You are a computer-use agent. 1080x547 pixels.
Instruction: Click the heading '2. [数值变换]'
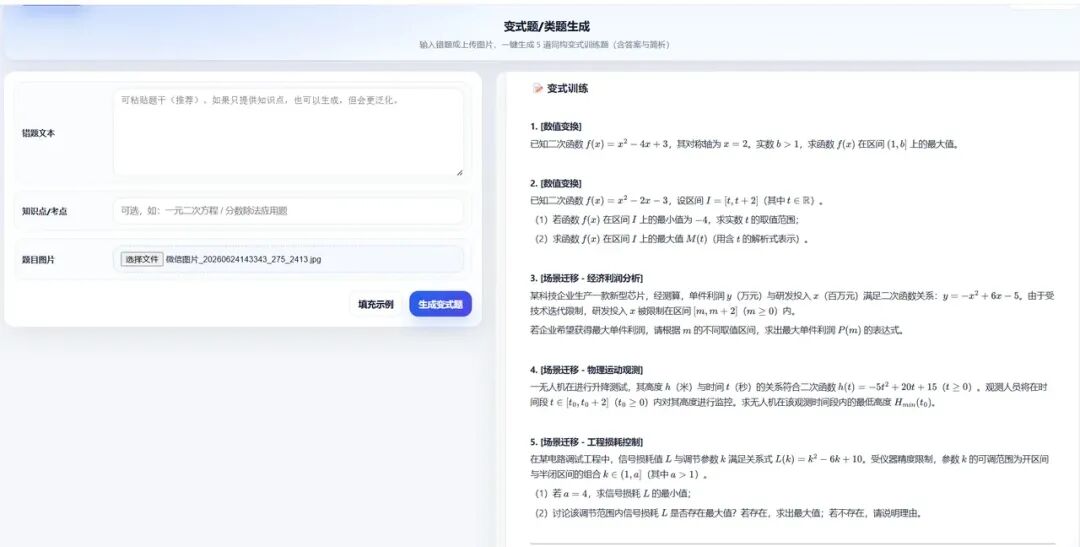pyautogui.click(x=556, y=183)
